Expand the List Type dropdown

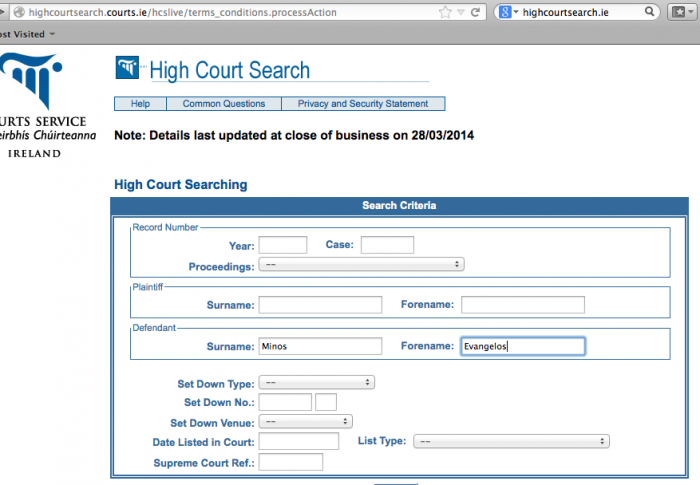(511, 441)
